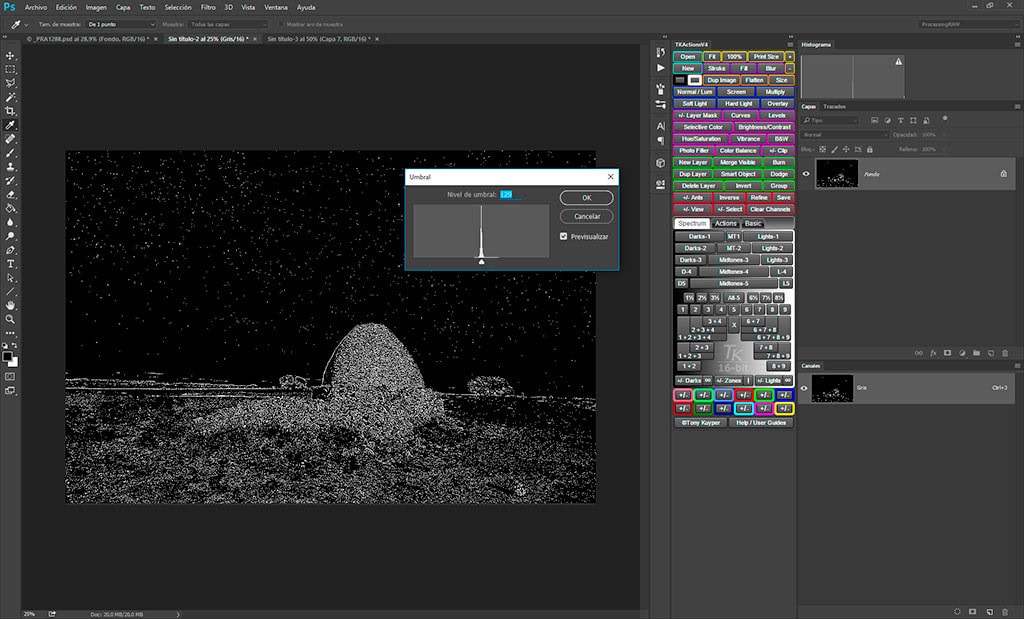Select the Magic Wand tool

tap(10, 97)
